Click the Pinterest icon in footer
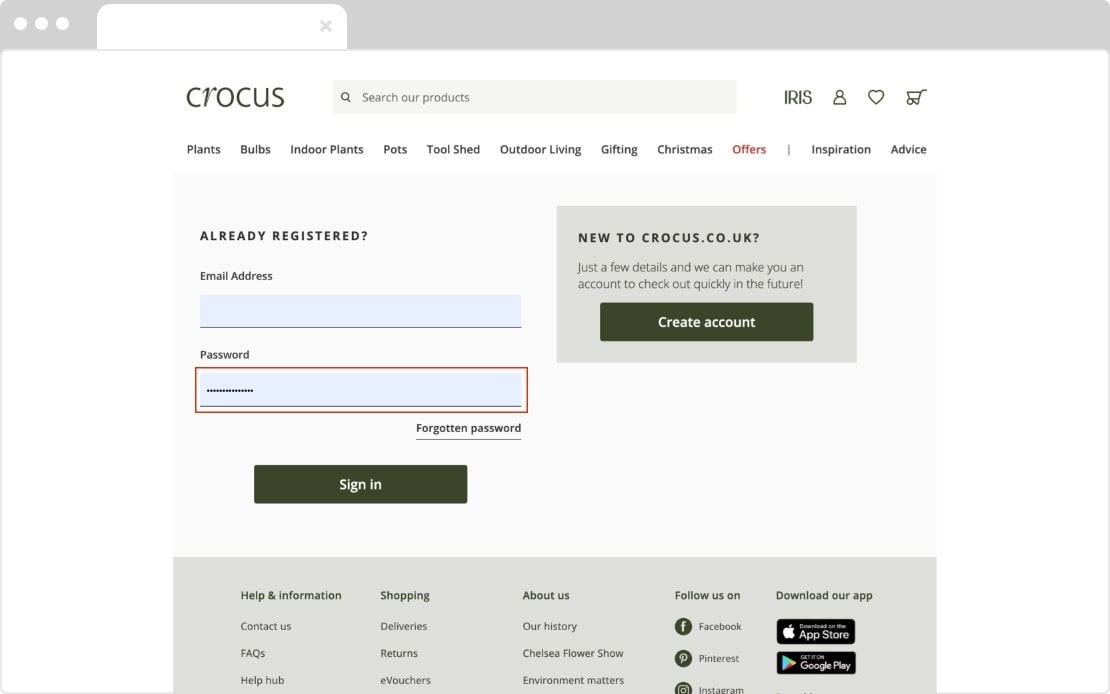The height and width of the screenshot is (694, 1110). (683, 659)
